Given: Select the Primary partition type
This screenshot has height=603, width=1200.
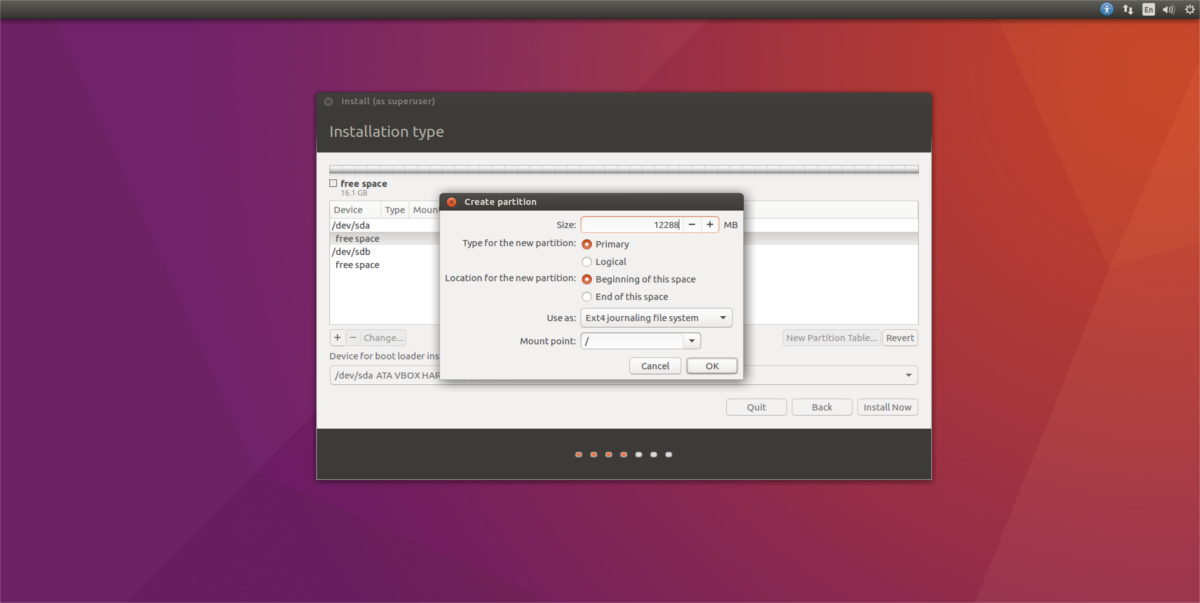Looking at the screenshot, I should (605, 244).
